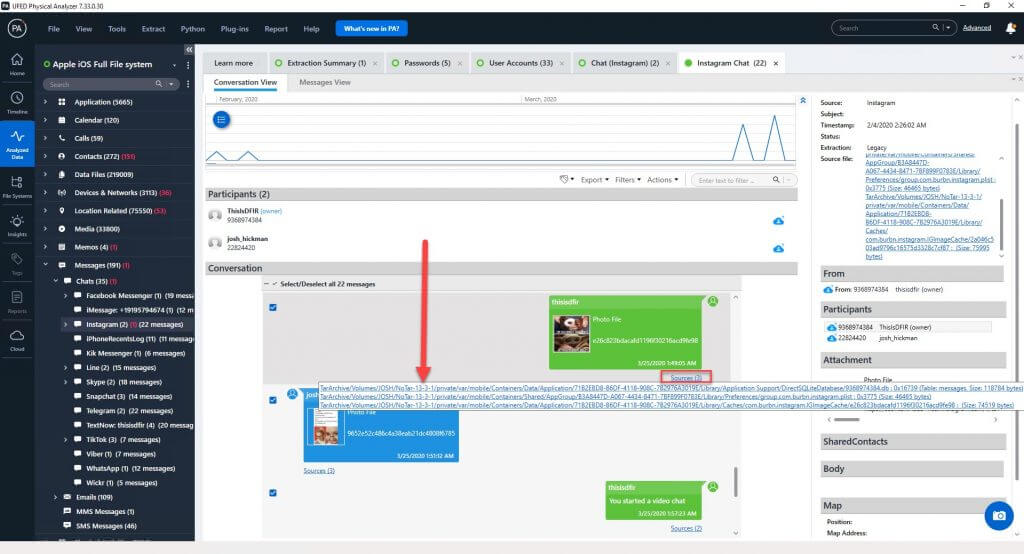Open the Plug-ins menu

(x=234, y=29)
